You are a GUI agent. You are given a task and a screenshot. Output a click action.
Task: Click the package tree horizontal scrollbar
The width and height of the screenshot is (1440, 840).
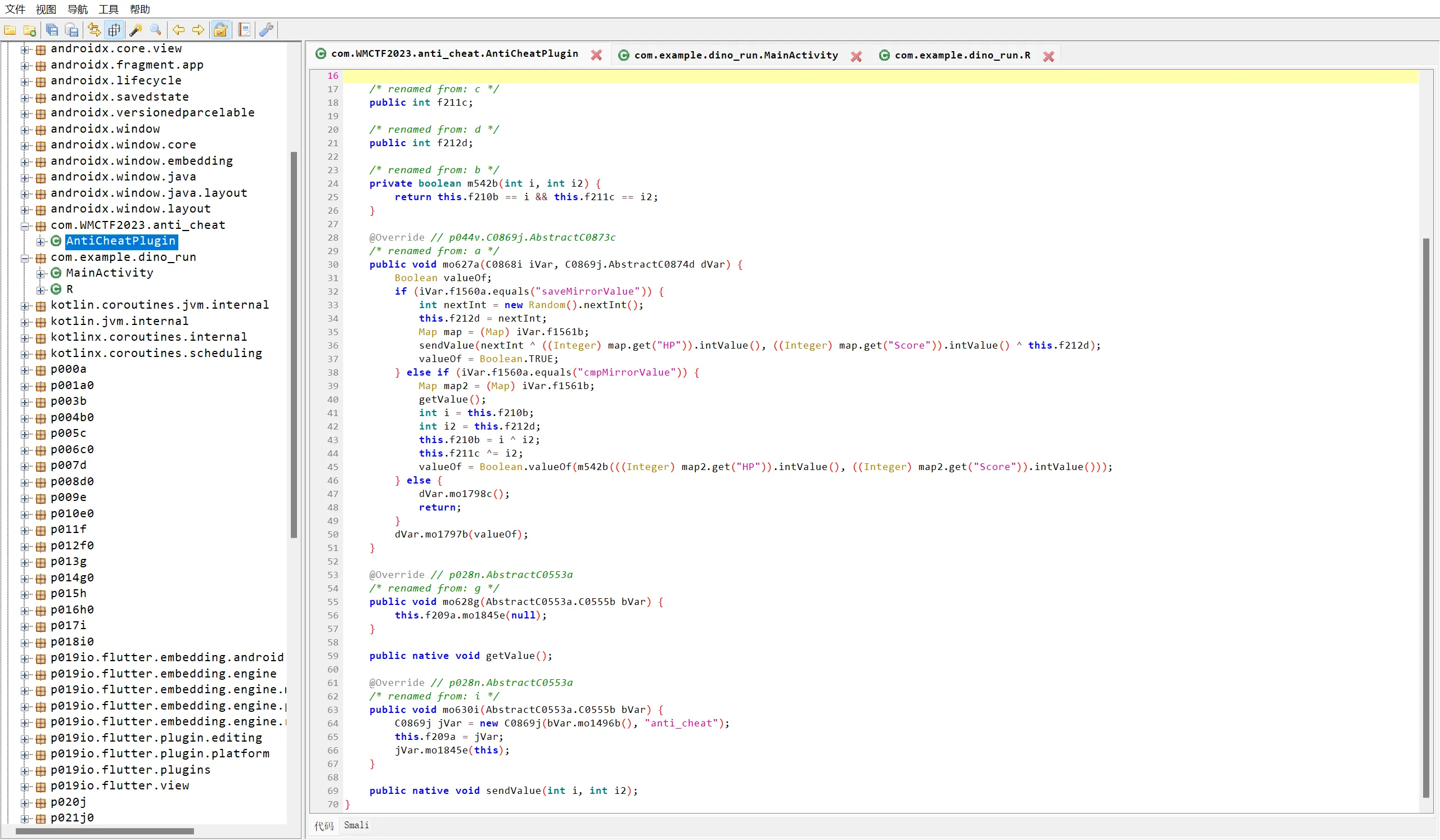(105, 832)
